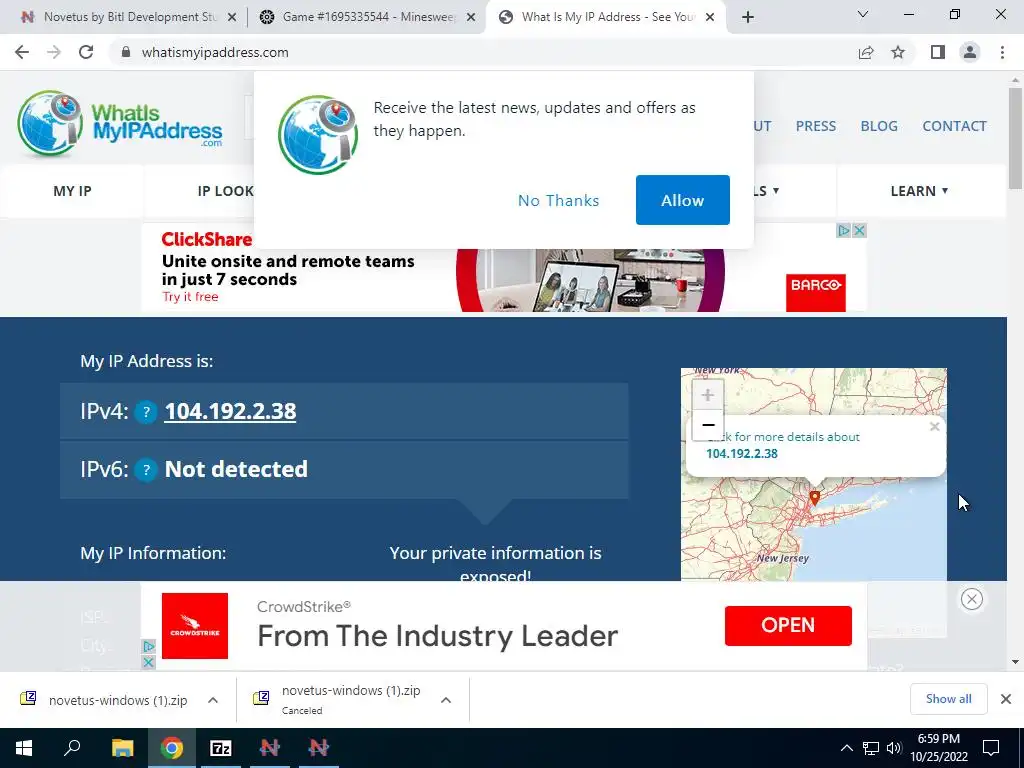The width and height of the screenshot is (1024, 768).
Task: Close the downloads bar
Action: (1006, 699)
